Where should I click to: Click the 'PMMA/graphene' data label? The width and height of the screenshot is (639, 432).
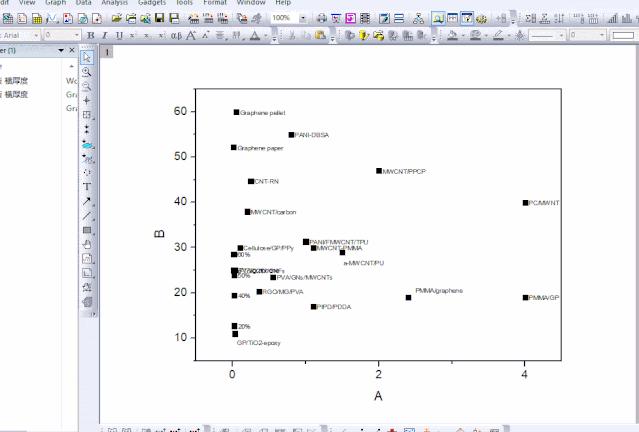(x=439, y=291)
